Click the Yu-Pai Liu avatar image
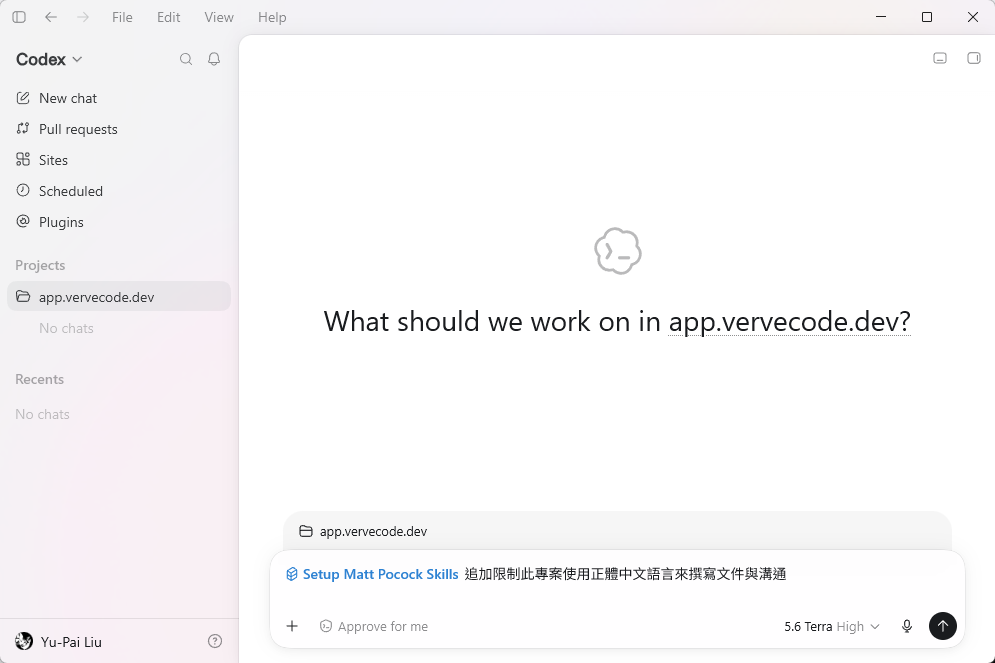 [24, 641]
